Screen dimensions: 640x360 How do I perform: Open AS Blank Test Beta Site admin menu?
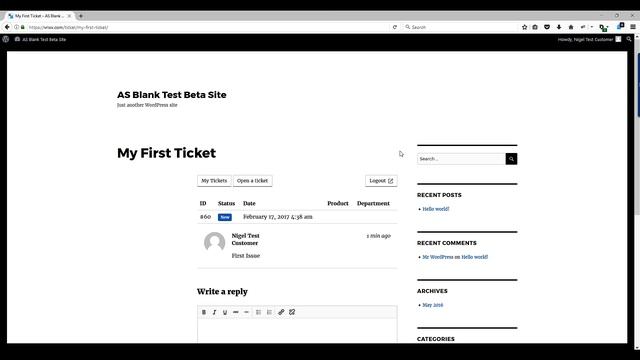point(40,39)
